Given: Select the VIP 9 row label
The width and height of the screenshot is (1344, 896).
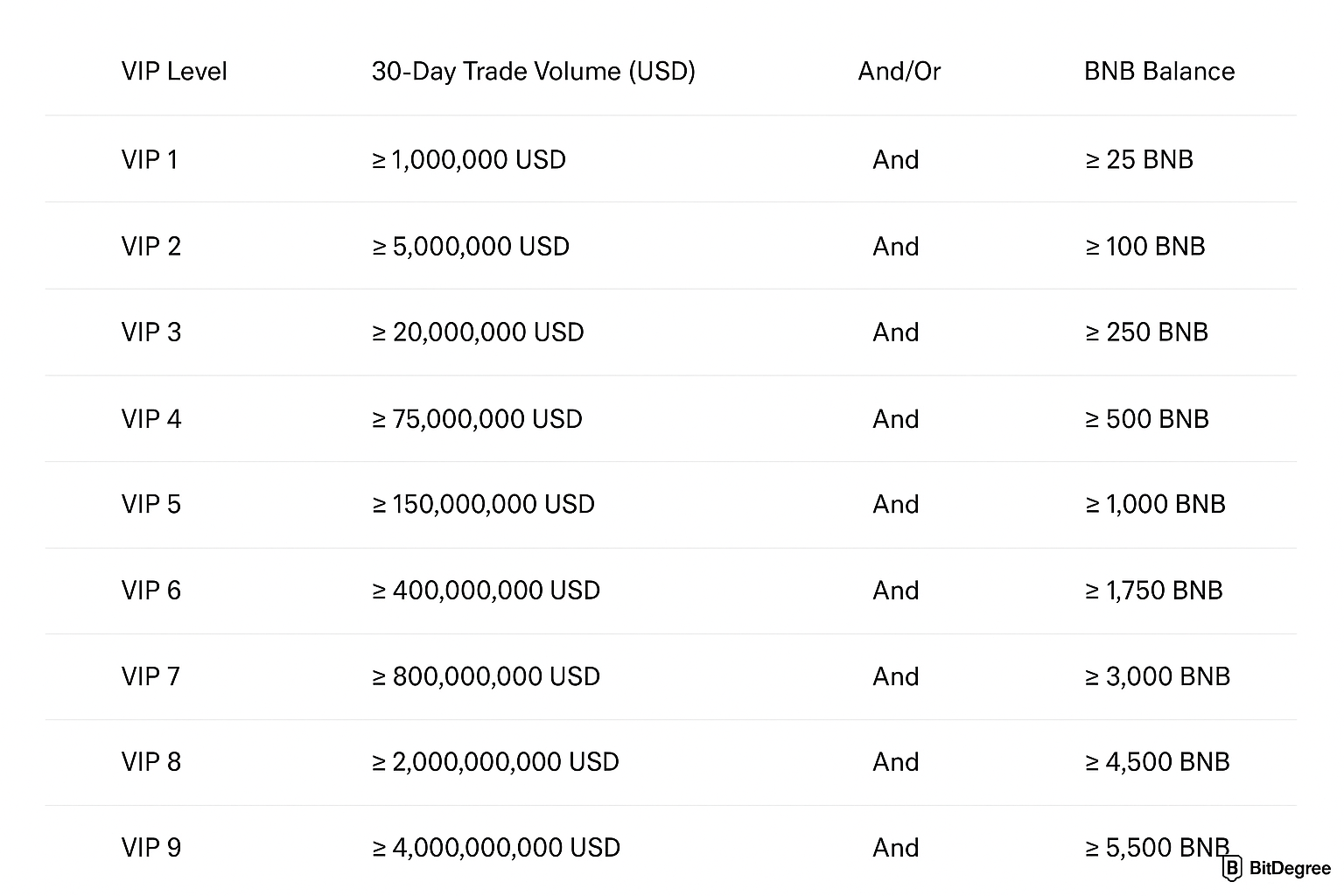Looking at the screenshot, I should tap(151, 847).
